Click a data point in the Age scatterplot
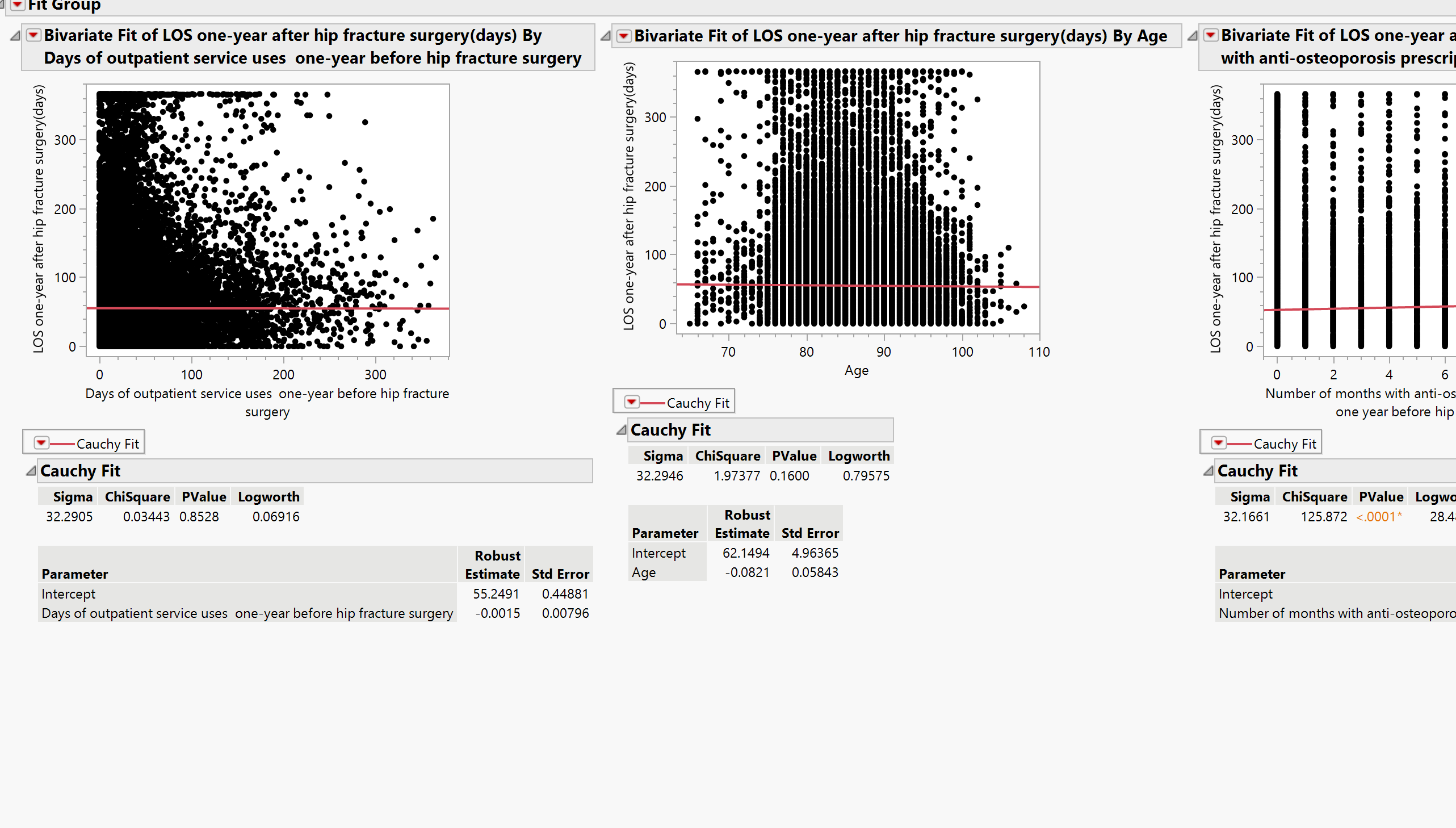Image resolution: width=1456 pixels, height=828 pixels. [853, 199]
